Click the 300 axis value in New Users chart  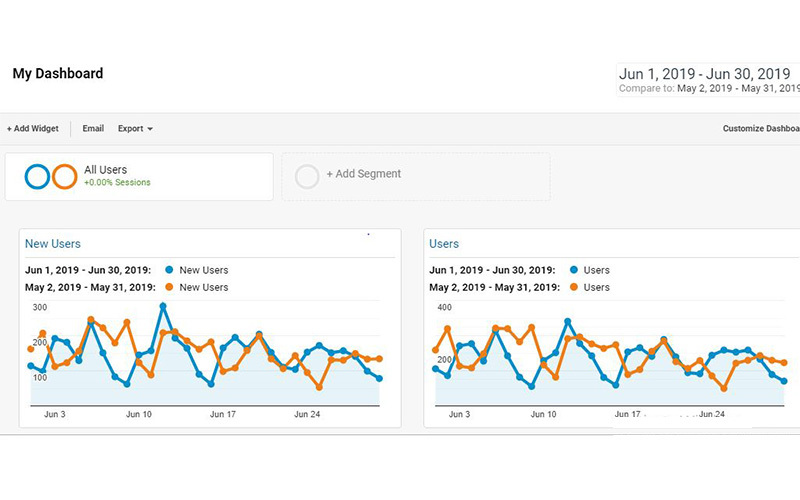pos(40,307)
